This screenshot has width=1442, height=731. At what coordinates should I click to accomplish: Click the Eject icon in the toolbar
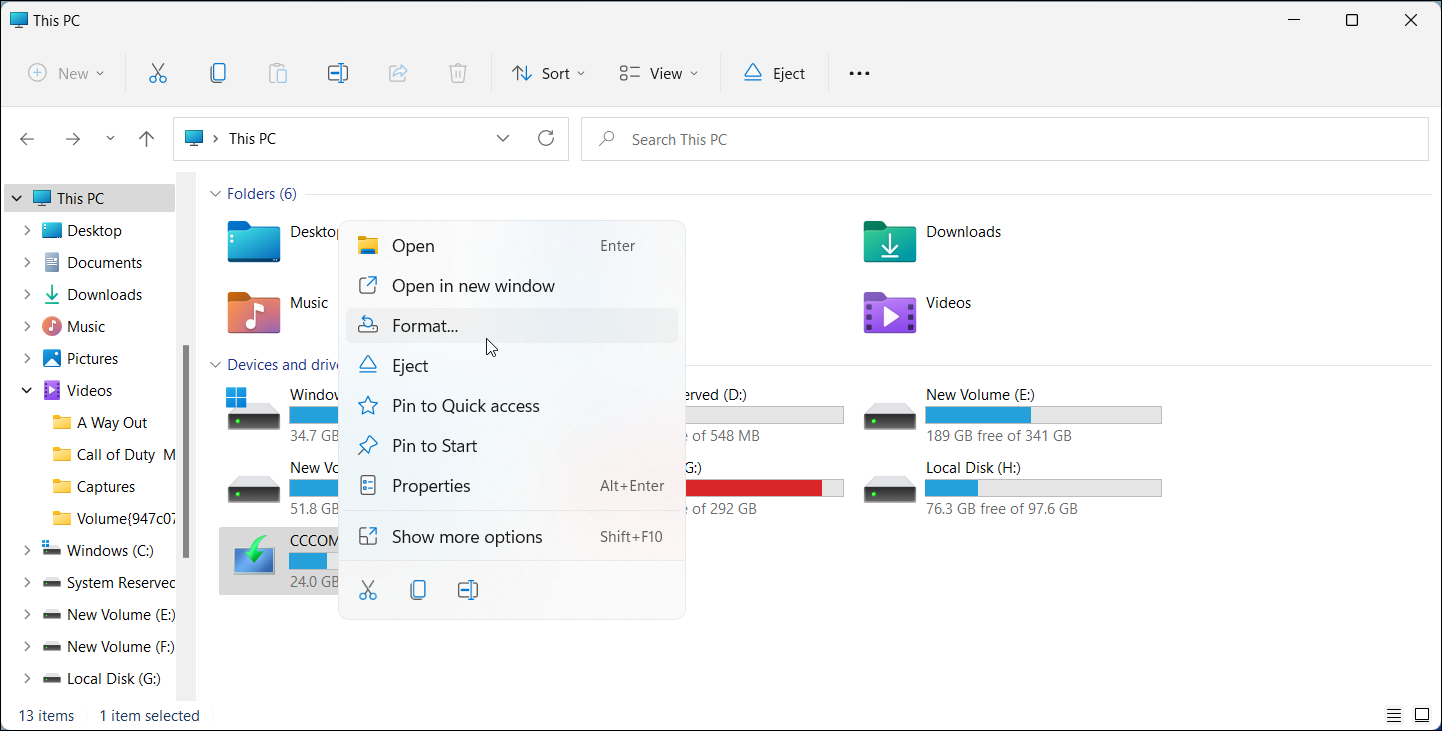click(774, 72)
